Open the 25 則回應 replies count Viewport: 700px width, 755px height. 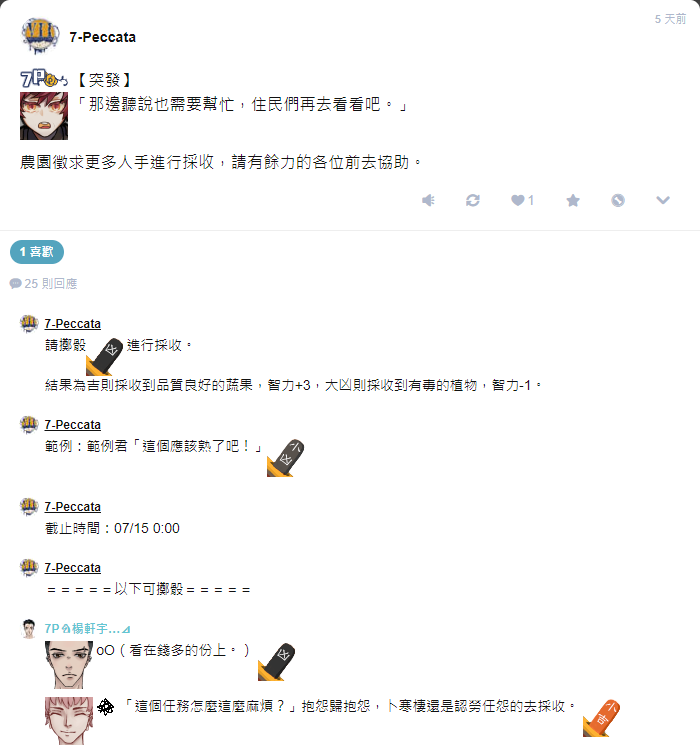tap(43, 283)
